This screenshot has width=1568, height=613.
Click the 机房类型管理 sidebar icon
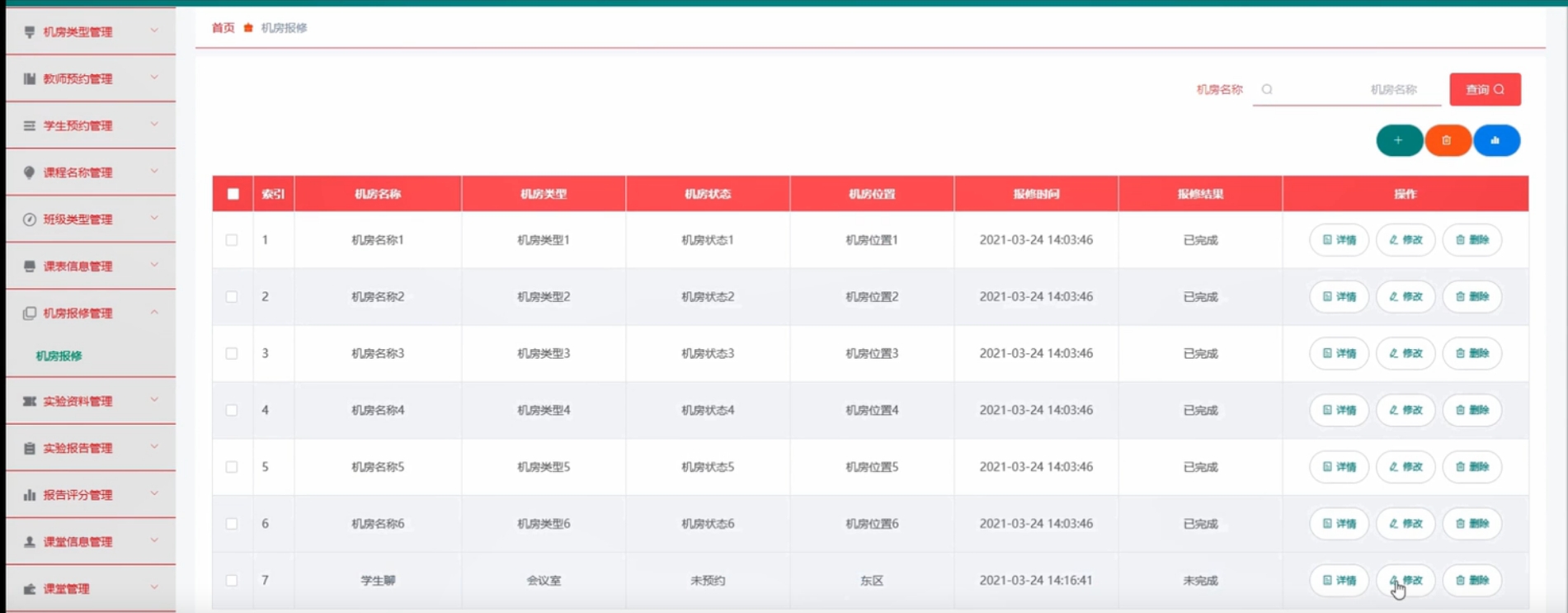[30, 32]
